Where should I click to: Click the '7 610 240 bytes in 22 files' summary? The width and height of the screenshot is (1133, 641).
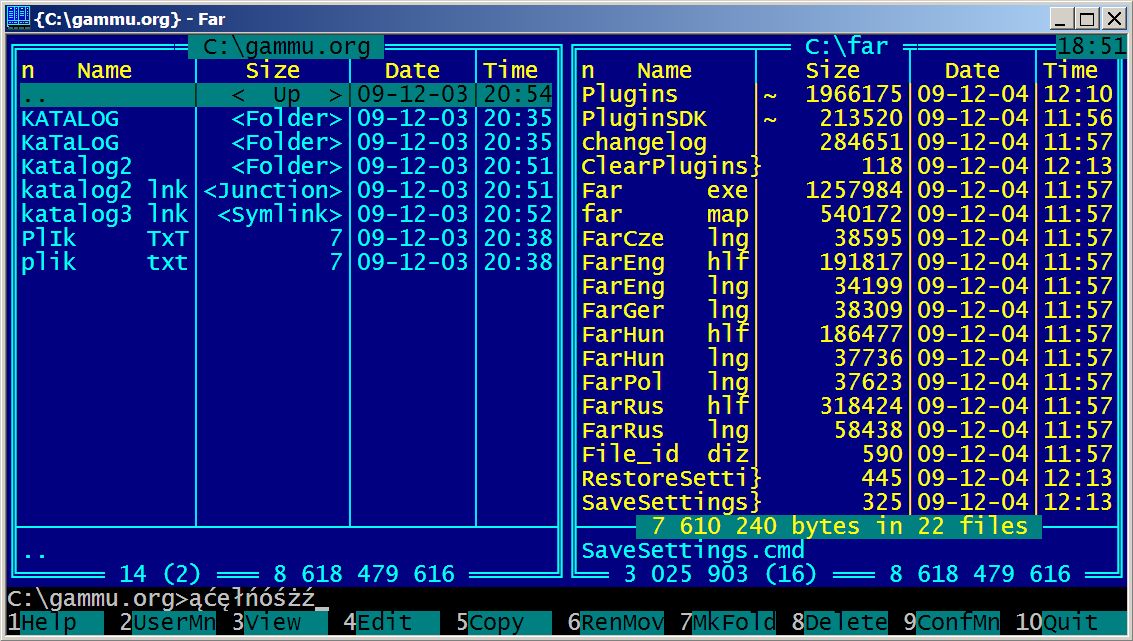[839, 525]
